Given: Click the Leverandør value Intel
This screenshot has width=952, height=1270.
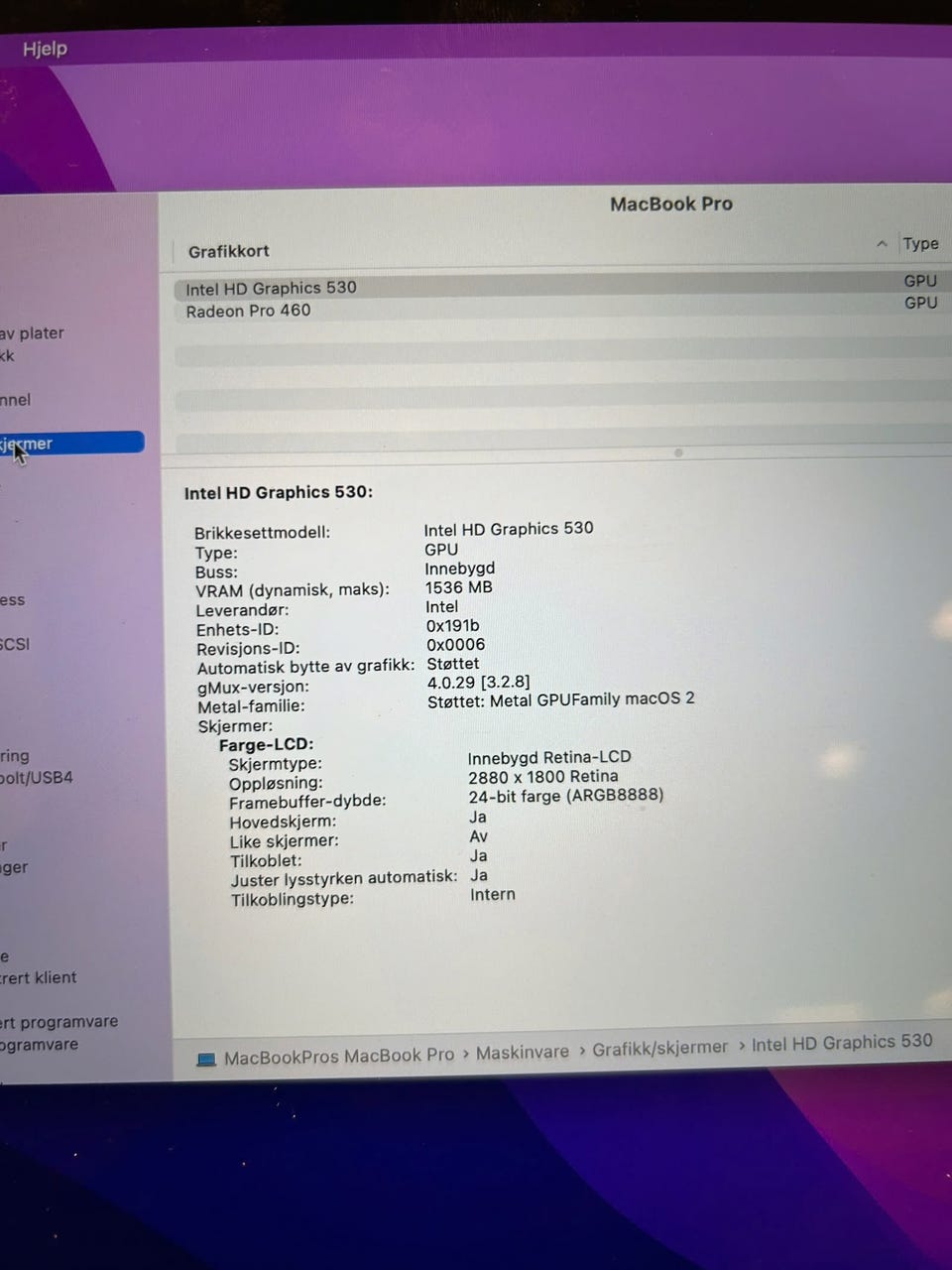Looking at the screenshot, I should click(x=441, y=607).
